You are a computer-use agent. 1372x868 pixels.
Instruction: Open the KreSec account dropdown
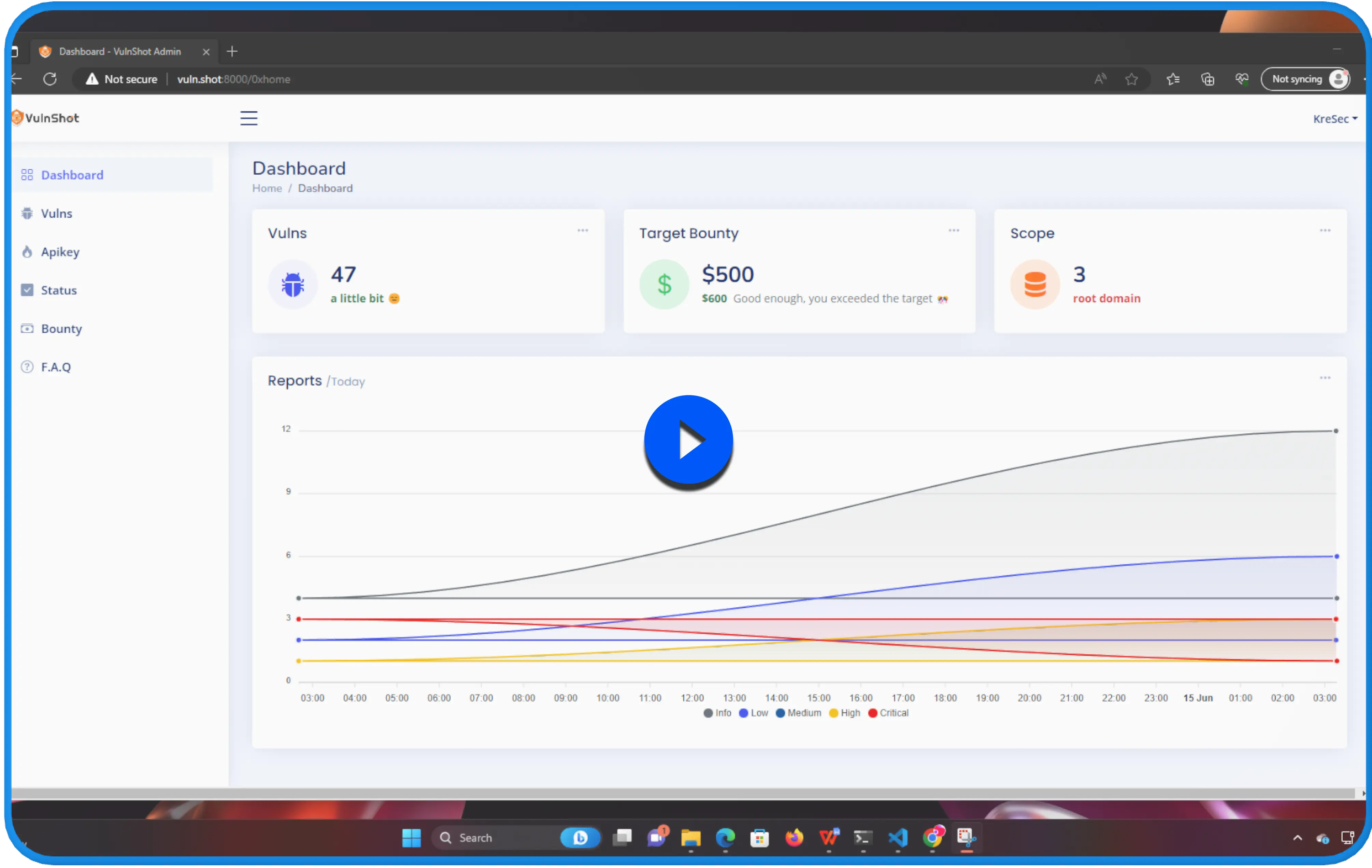(1334, 118)
